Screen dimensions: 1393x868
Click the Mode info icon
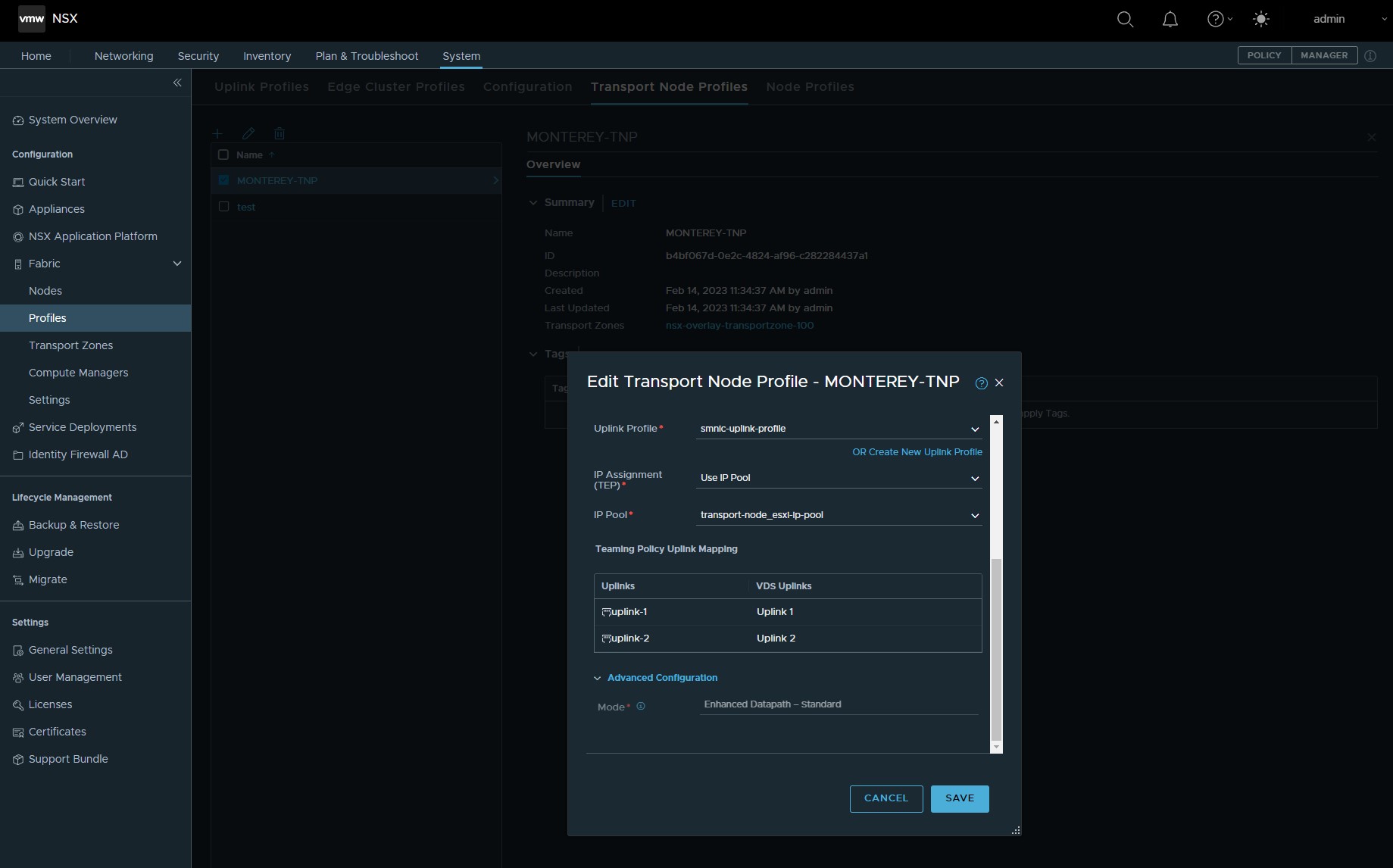tap(641, 707)
